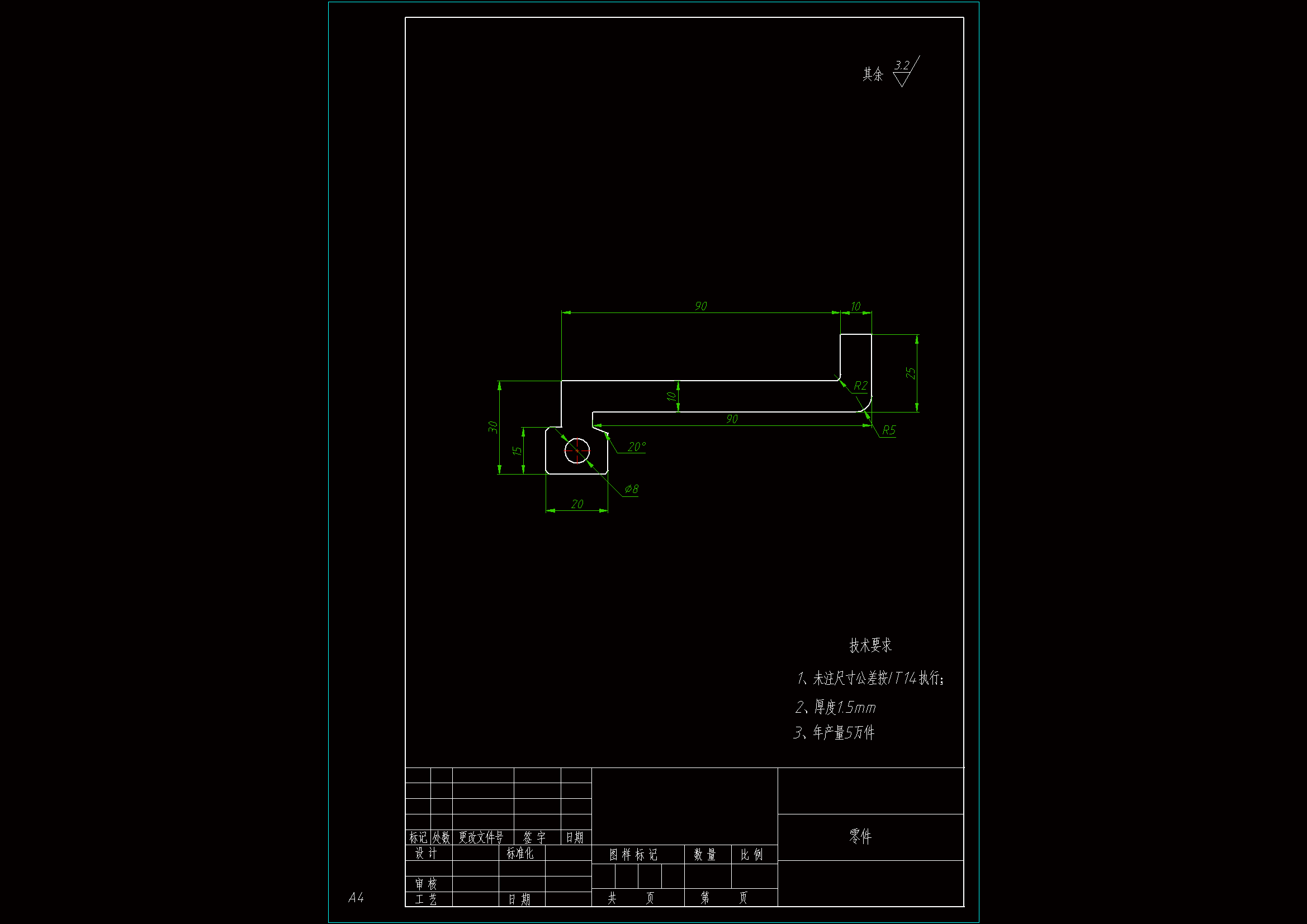
Task: Select the horizontal 20 dimension at bottom
Action: pyautogui.click(x=577, y=504)
